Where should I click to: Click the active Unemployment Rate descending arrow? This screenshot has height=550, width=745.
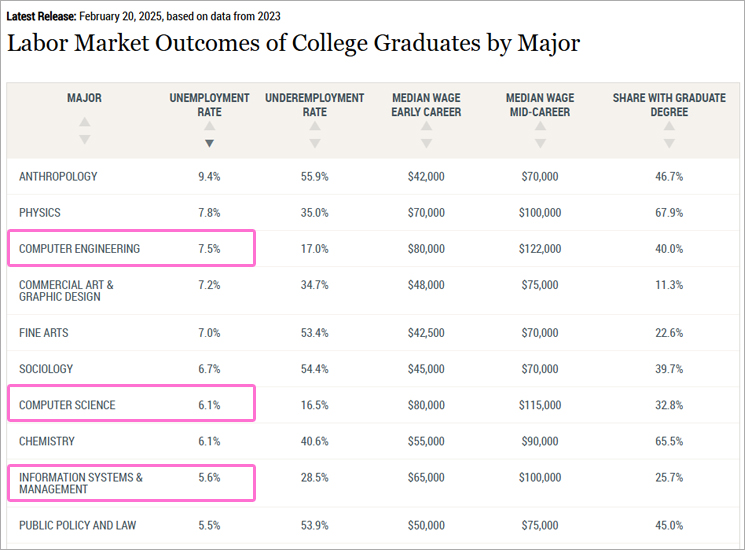coord(209,143)
